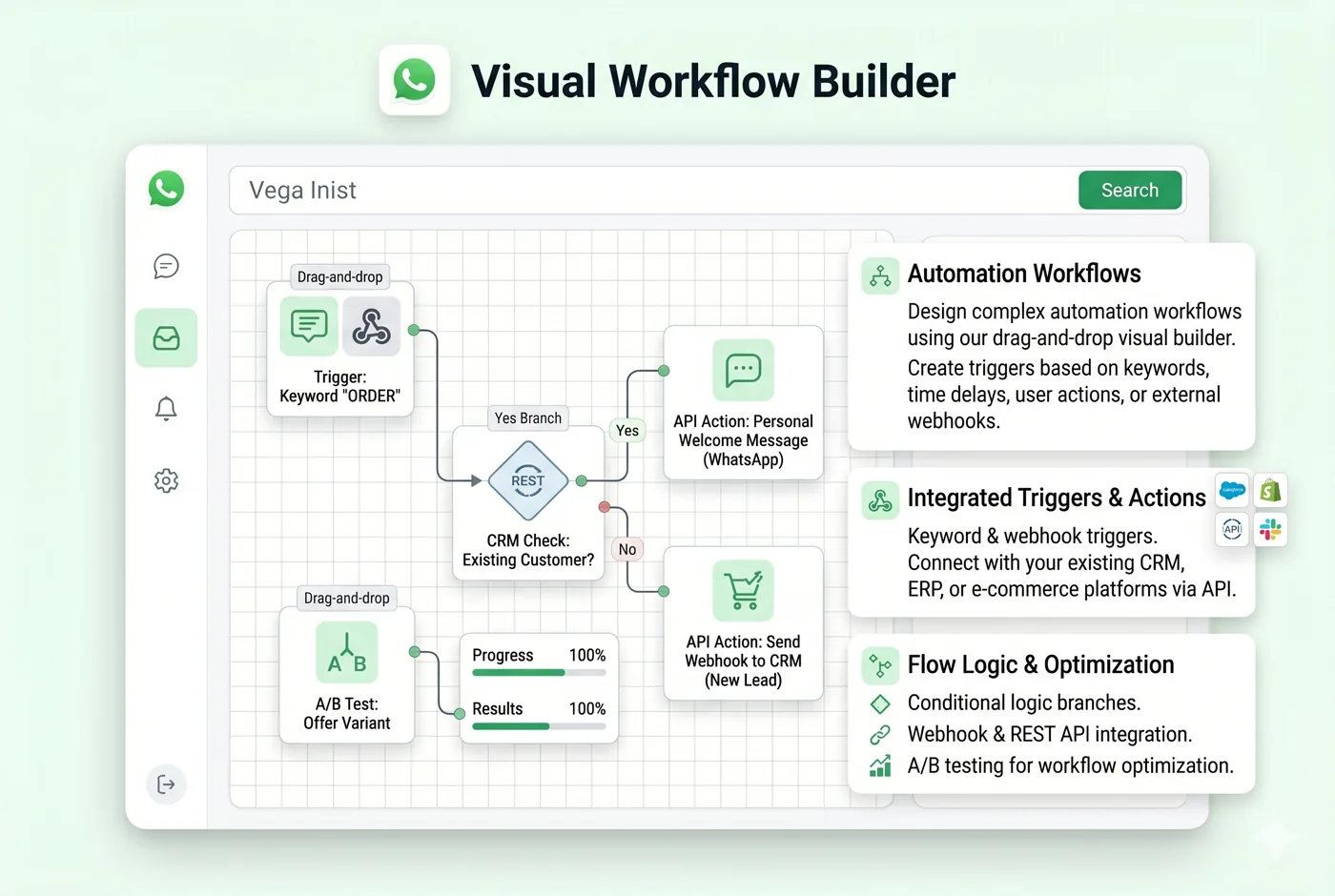Click the "Flow Logic & Optimization" heading
The height and width of the screenshot is (896, 1335).
click(1041, 664)
